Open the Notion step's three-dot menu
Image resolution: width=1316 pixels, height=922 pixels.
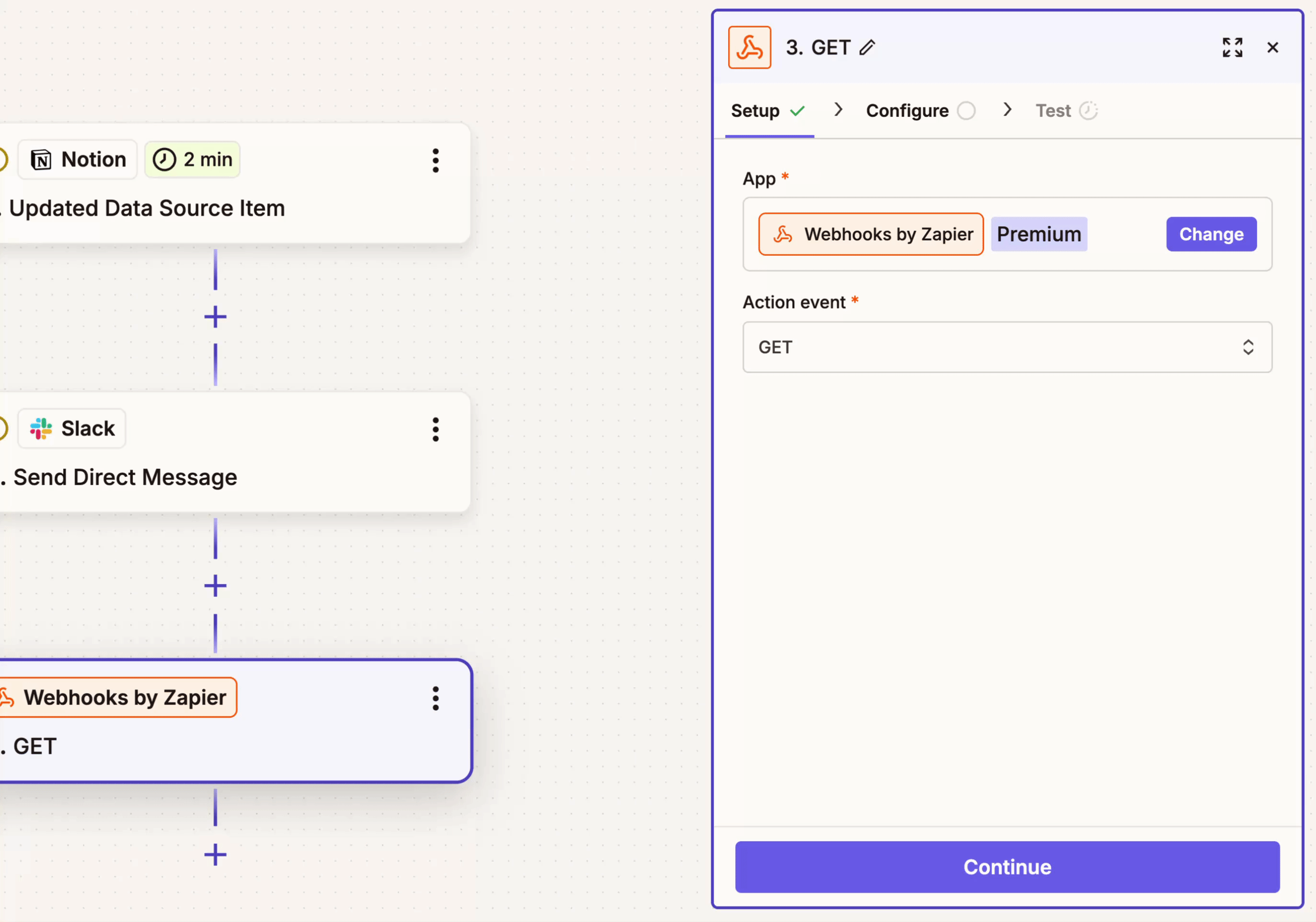click(436, 161)
